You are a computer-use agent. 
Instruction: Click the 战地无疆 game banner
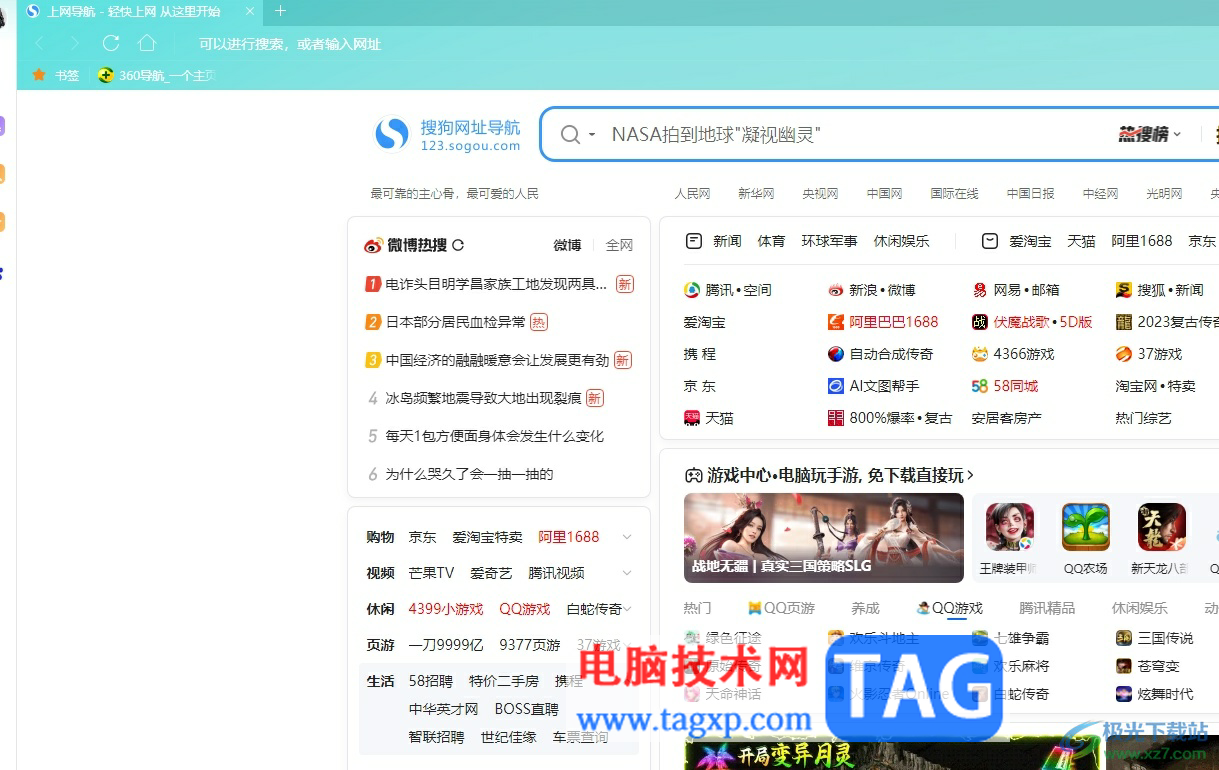point(824,538)
